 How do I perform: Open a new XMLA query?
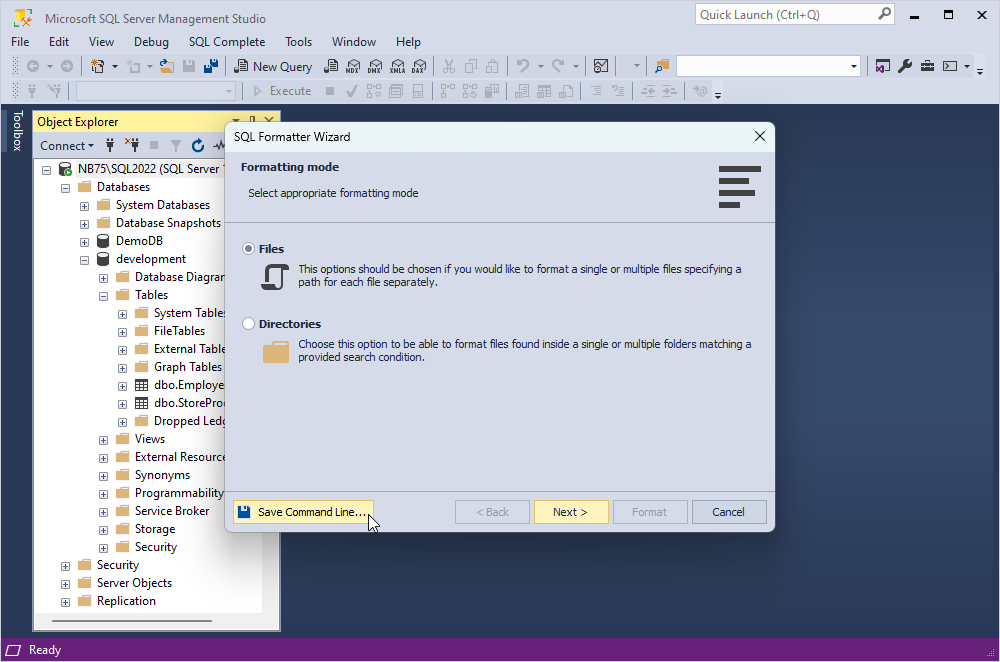397,66
